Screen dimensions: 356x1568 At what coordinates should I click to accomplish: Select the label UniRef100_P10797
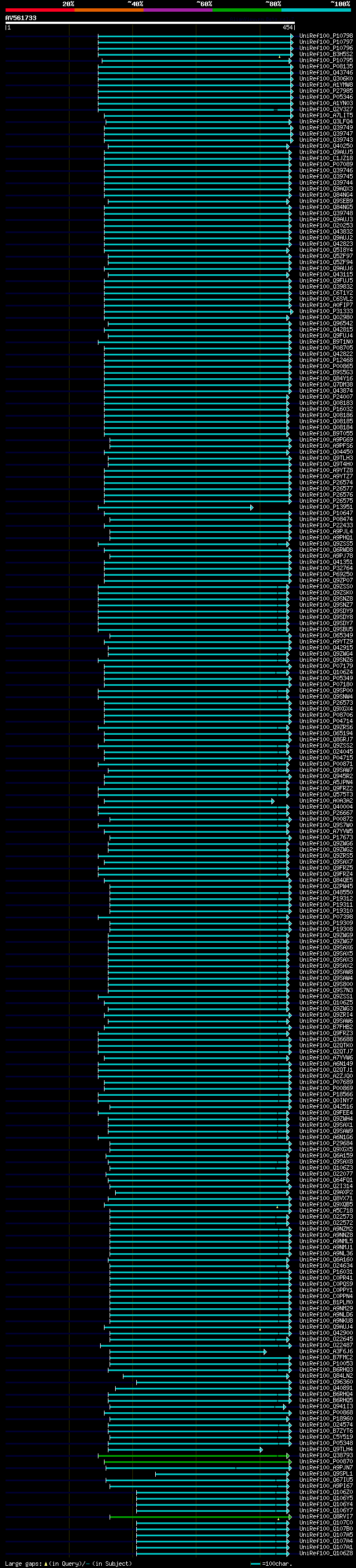326,42
